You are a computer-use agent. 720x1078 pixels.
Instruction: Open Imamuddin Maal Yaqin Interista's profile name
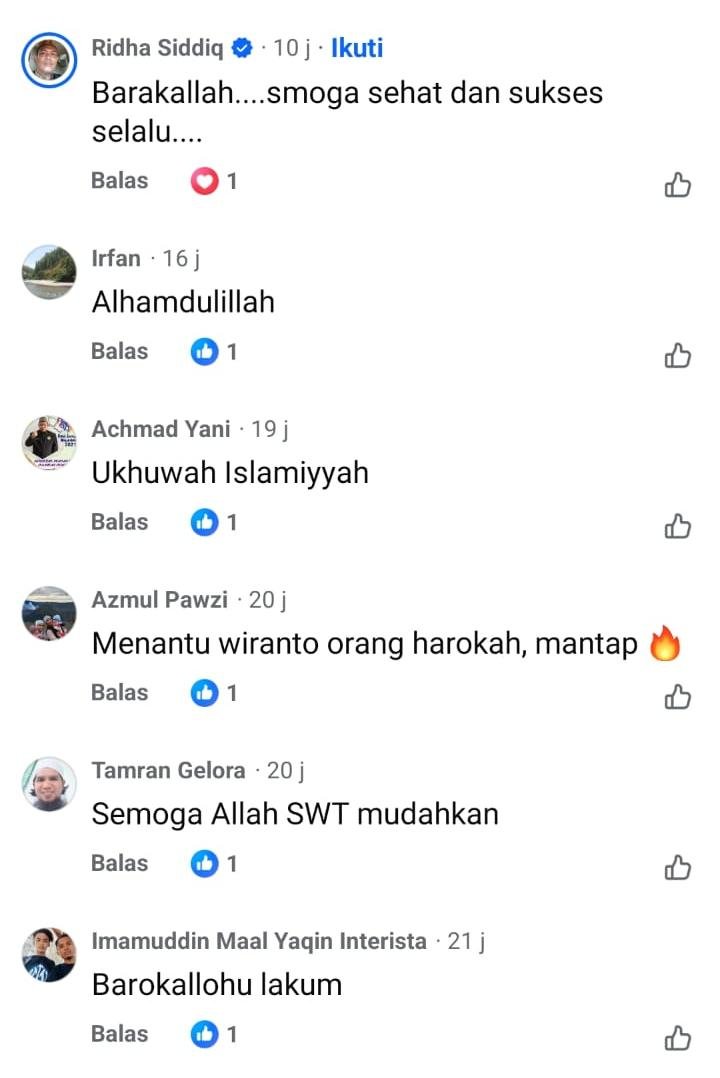coord(259,940)
